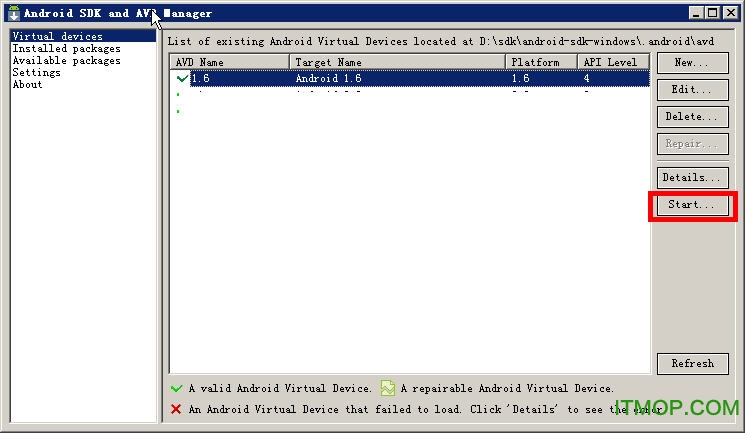The height and width of the screenshot is (433, 745).
Task: Sort by the API Level column header
Action: tap(613, 62)
